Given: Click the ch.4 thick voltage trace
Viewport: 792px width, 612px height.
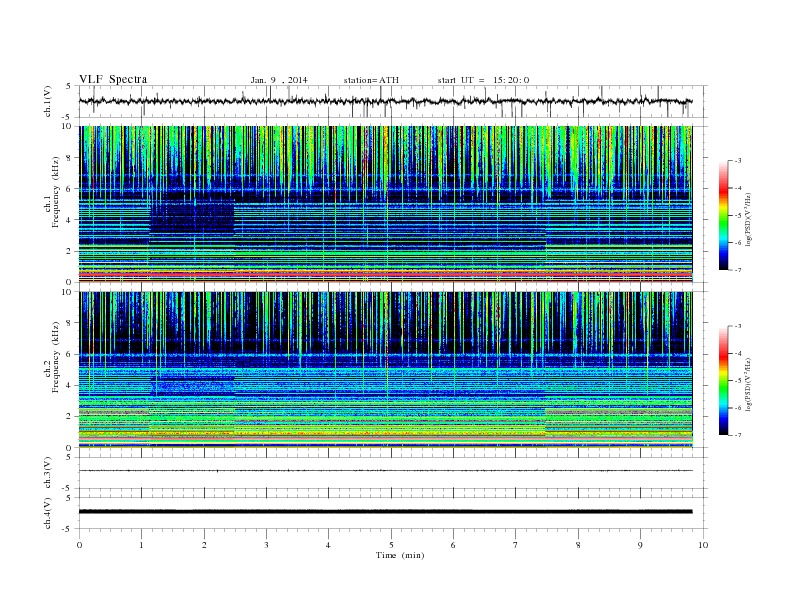Looking at the screenshot, I should click(x=385, y=512).
